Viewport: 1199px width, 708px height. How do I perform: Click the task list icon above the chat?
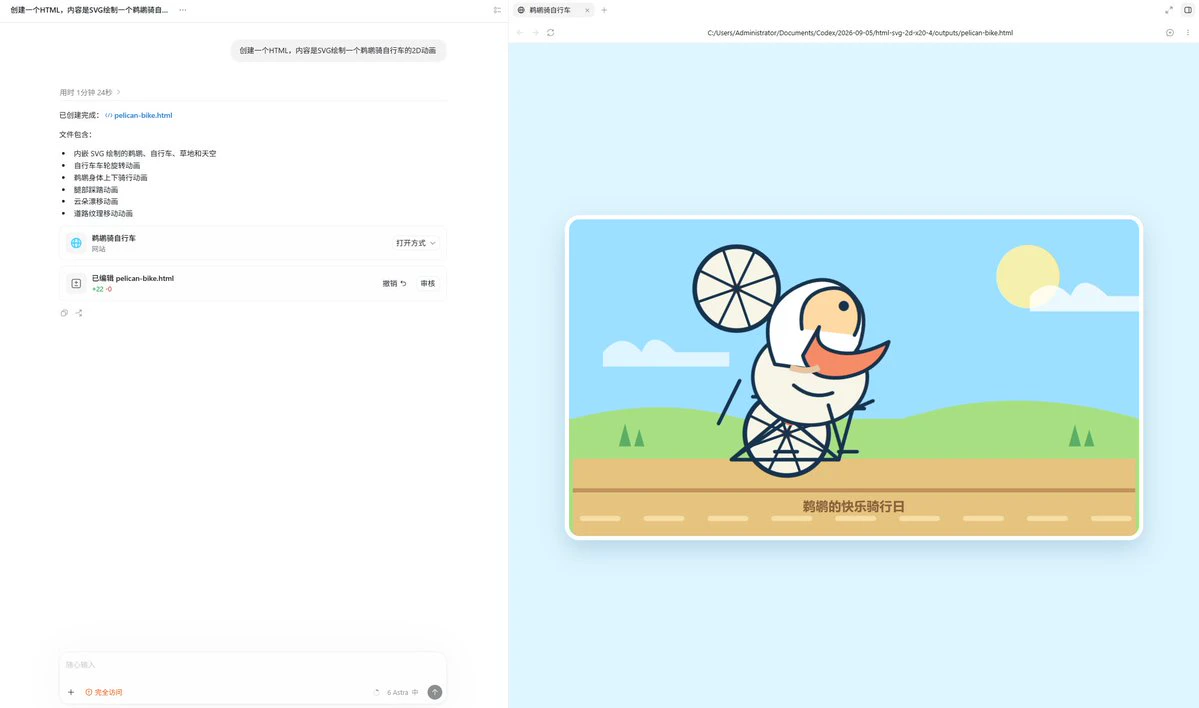pos(497,10)
